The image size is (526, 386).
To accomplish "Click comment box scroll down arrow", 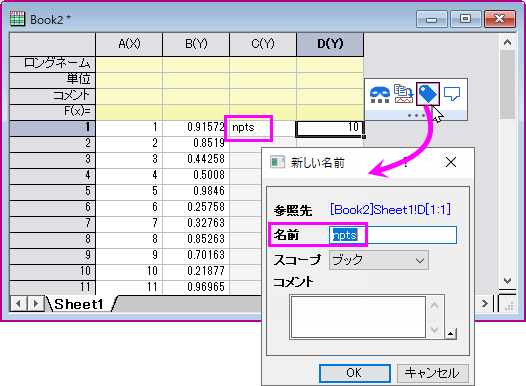I will click(x=434, y=329).
